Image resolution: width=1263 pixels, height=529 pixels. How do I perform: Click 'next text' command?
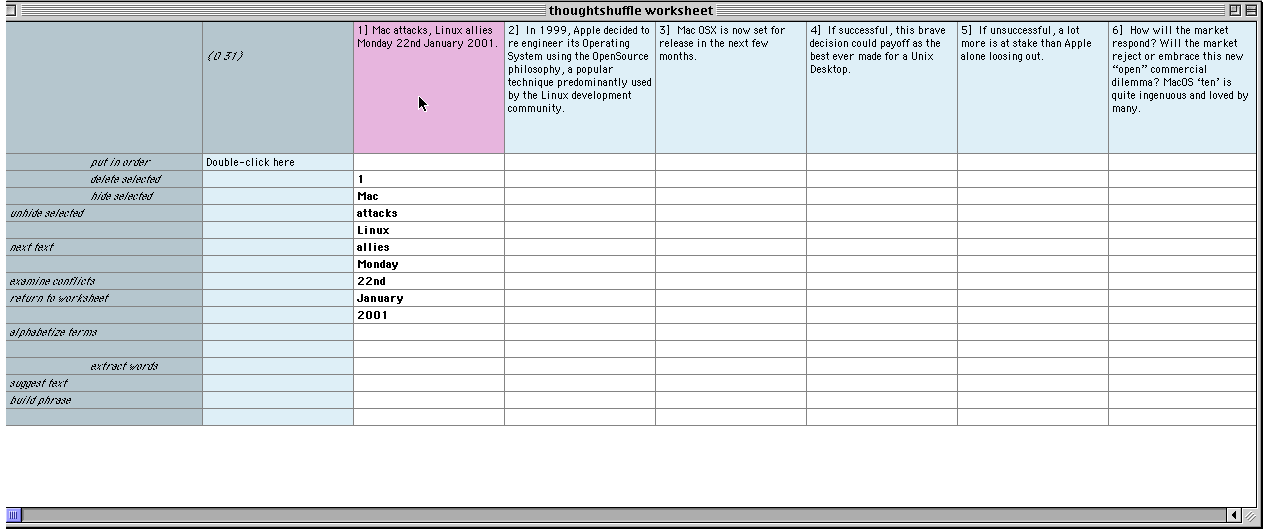click(32, 247)
